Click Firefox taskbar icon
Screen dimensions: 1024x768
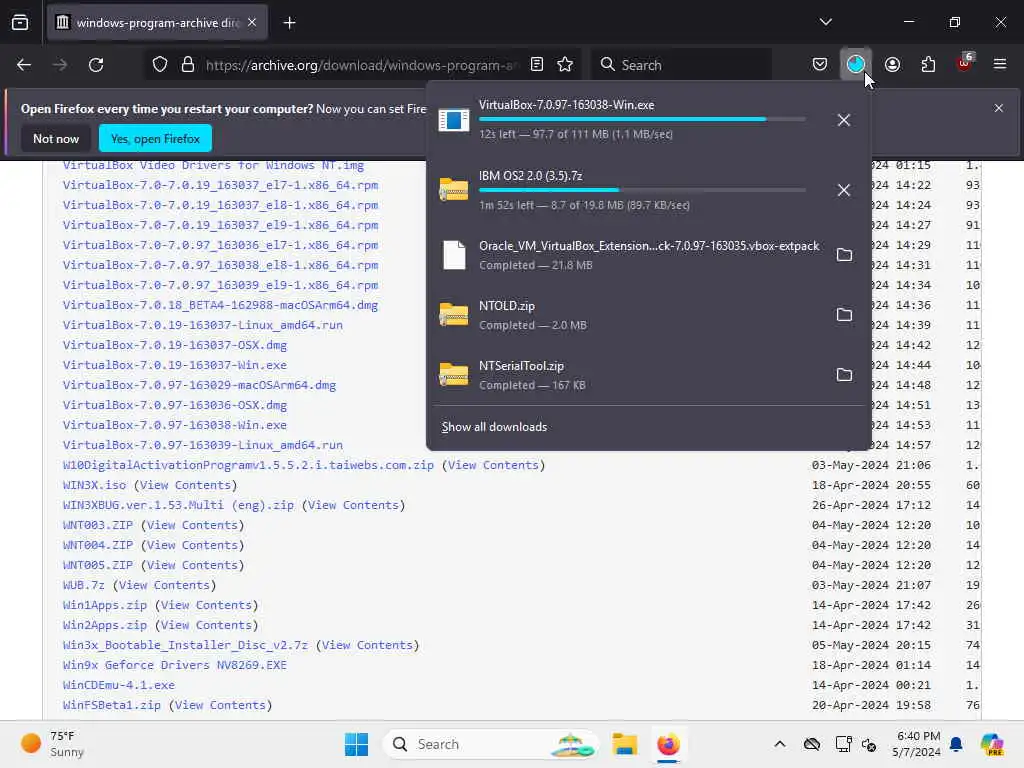click(668, 744)
